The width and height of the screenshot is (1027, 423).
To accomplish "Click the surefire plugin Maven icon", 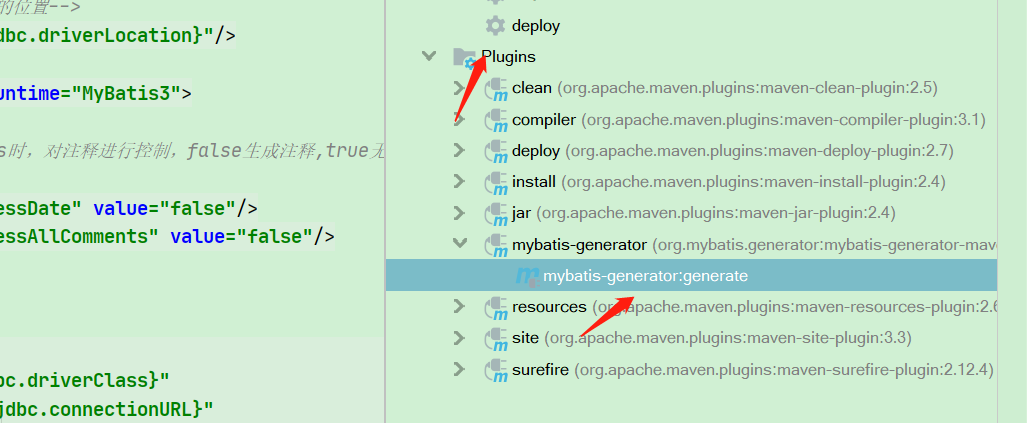I will click(496, 371).
